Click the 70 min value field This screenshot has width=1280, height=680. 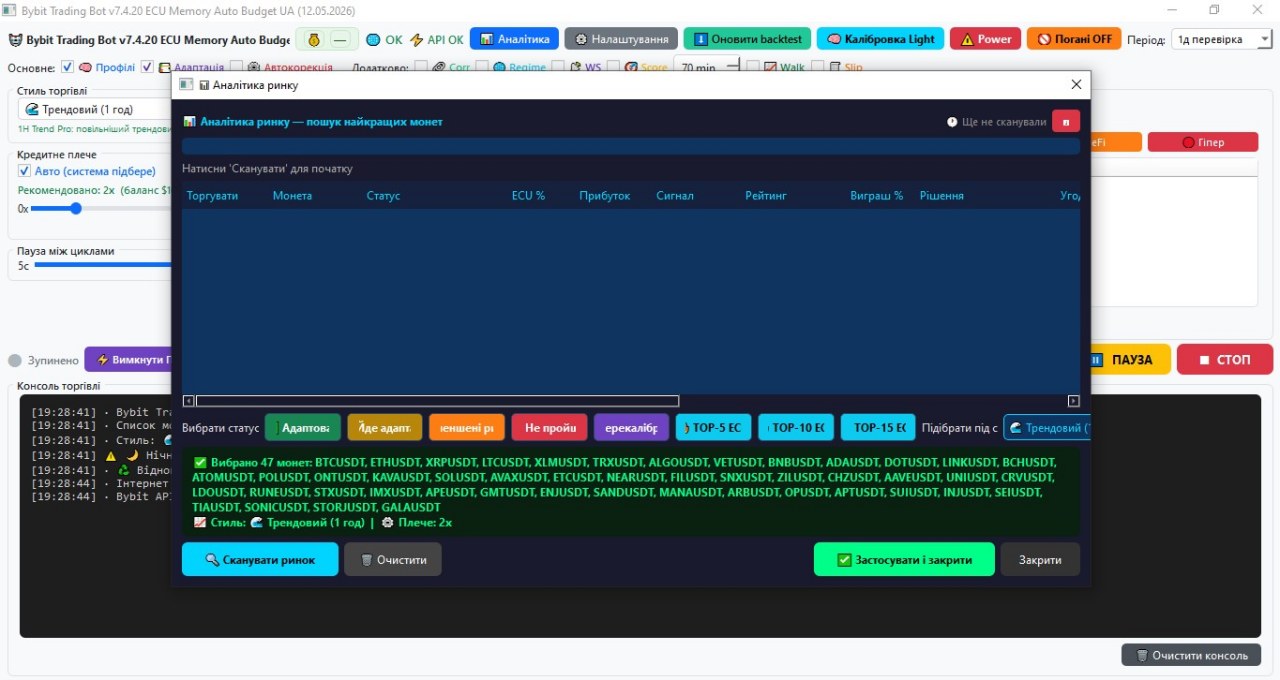coord(709,67)
